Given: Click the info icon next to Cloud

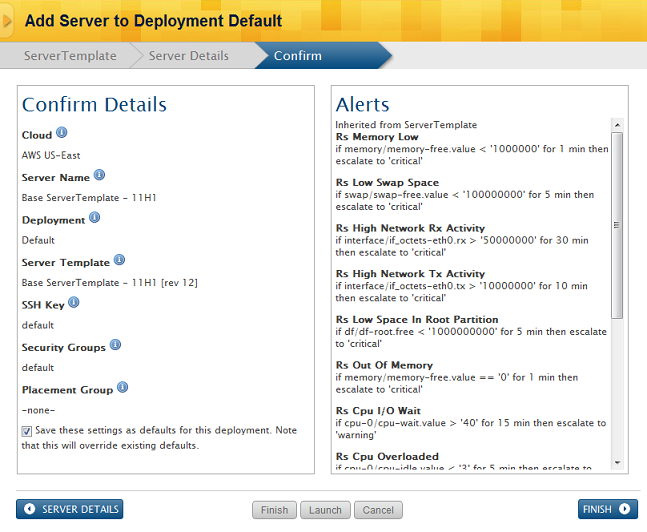Looking at the screenshot, I should pyautogui.click(x=61, y=132).
